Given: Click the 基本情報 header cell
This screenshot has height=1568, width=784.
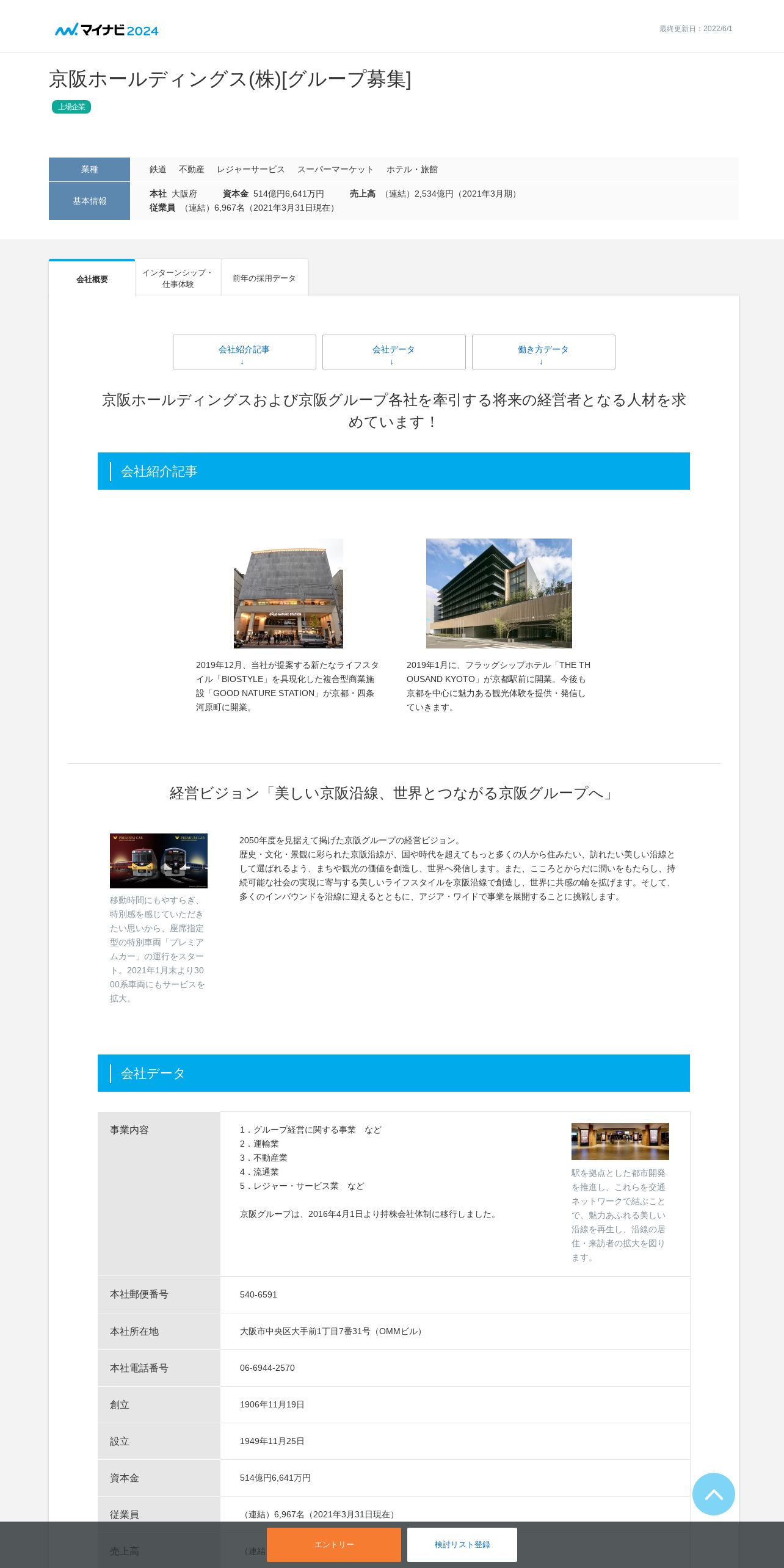Looking at the screenshot, I should (89, 201).
